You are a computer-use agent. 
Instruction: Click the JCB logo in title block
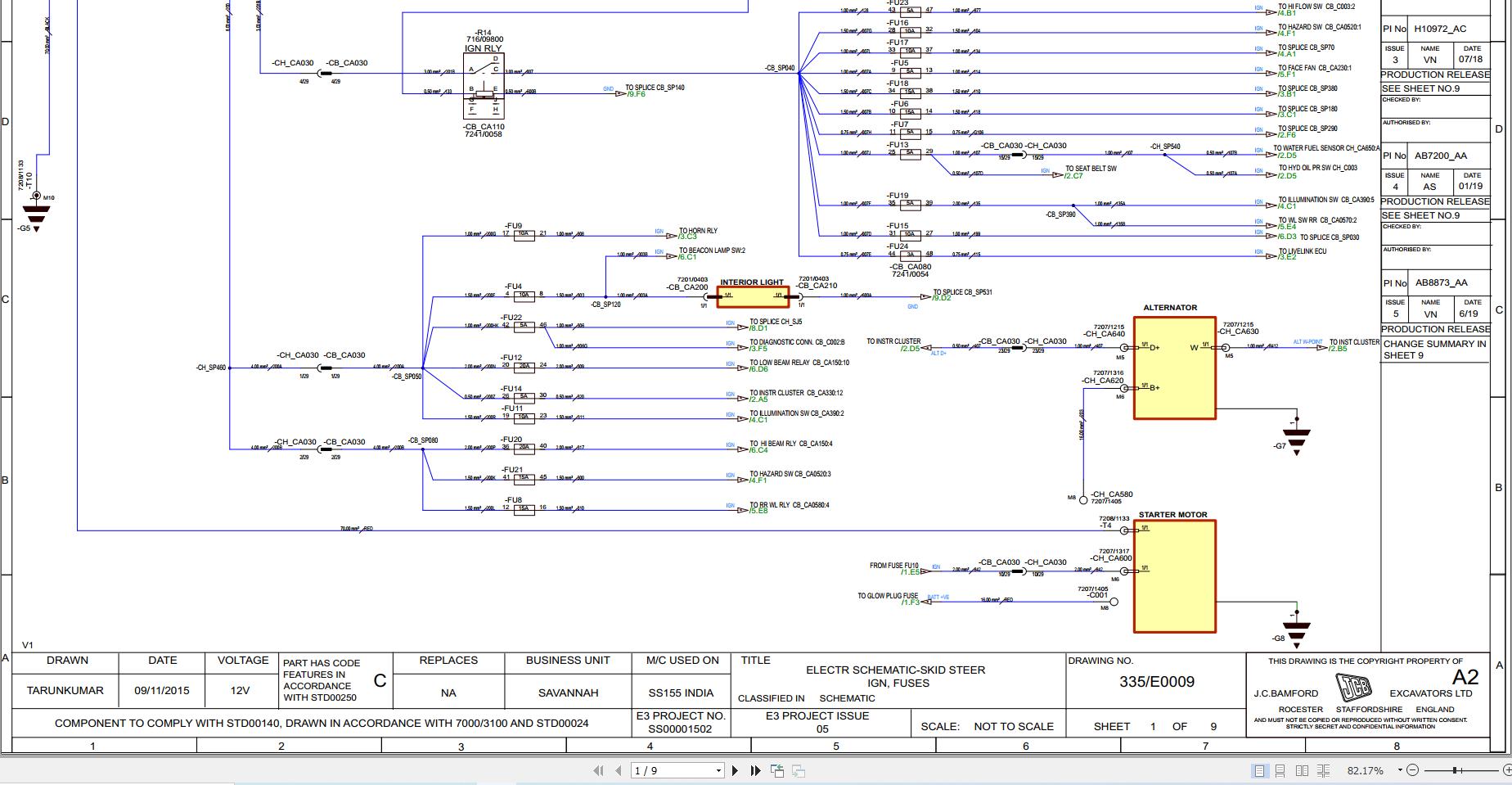coord(1353,686)
